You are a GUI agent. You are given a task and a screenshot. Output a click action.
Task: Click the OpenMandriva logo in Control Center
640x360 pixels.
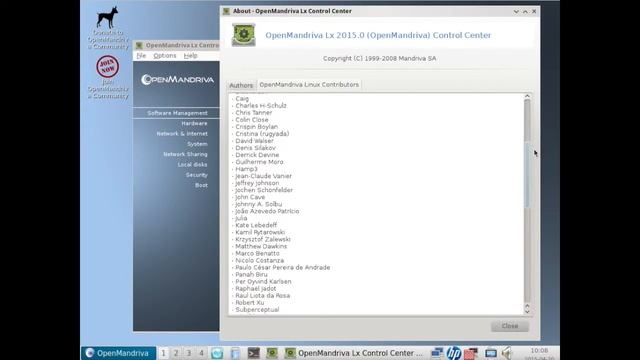pos(178,79)
